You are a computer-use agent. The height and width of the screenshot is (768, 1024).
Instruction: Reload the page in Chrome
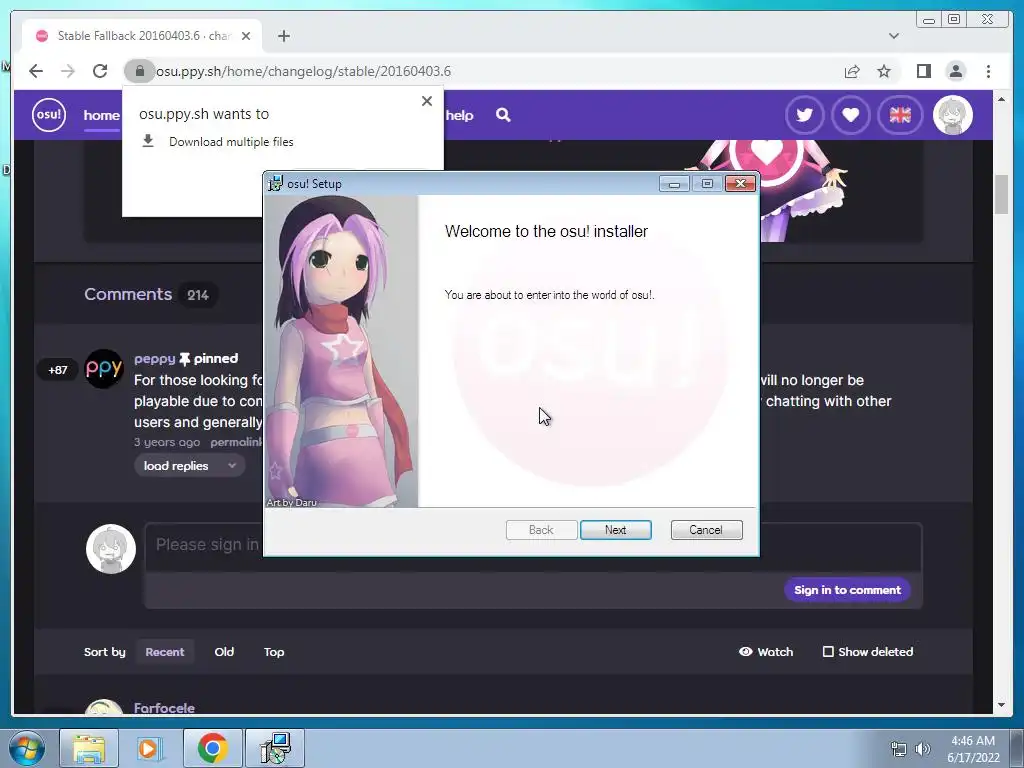tap(100, 71)
